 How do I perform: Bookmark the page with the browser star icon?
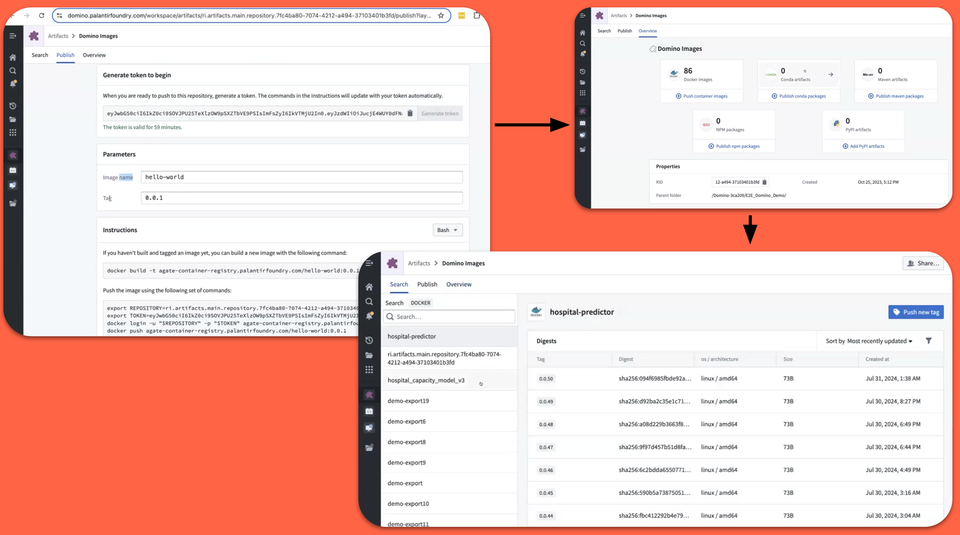[x=441, y=15]
